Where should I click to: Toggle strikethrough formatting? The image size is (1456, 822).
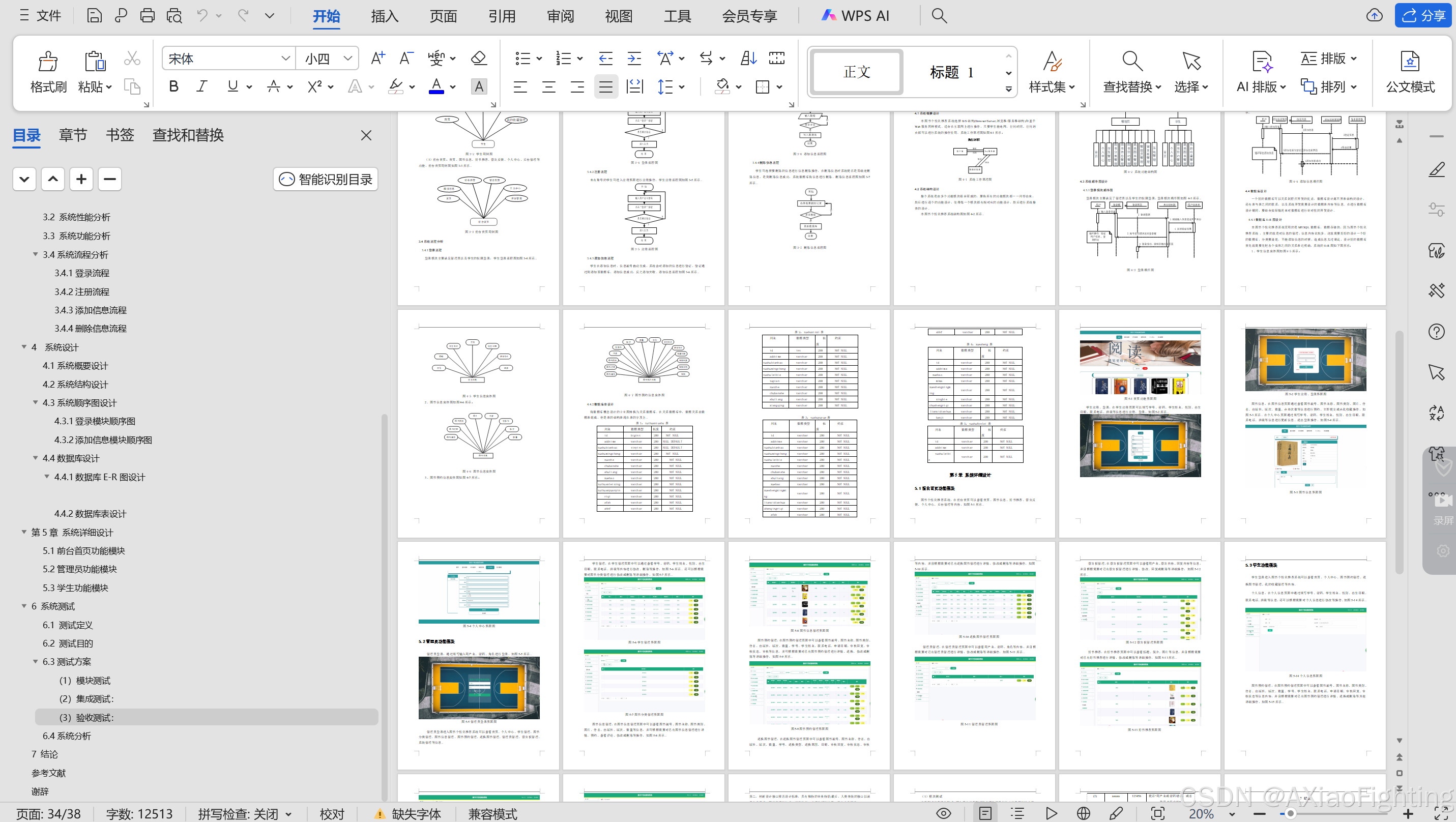(x=274, y=86)
